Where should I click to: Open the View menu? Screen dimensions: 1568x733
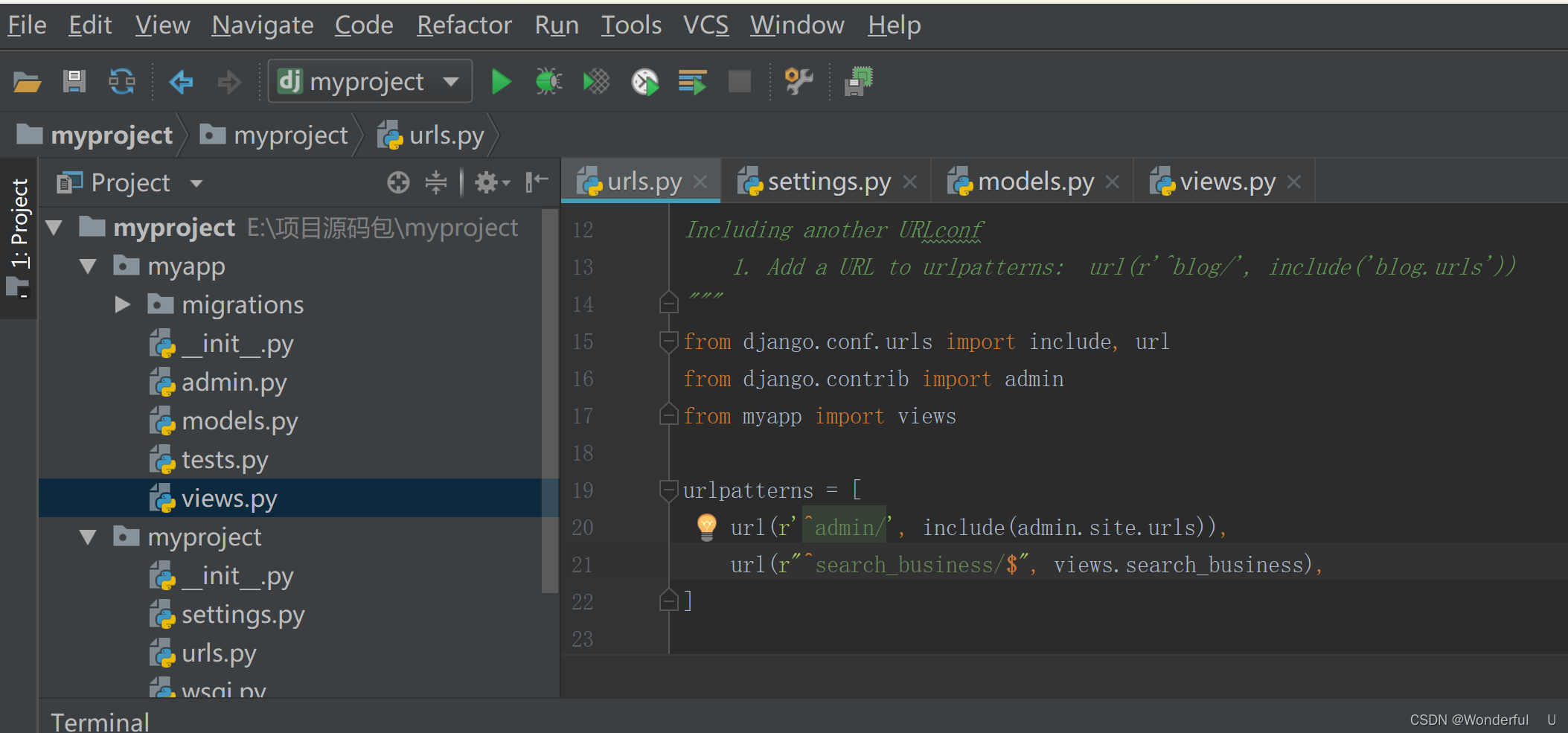[162, 25]
